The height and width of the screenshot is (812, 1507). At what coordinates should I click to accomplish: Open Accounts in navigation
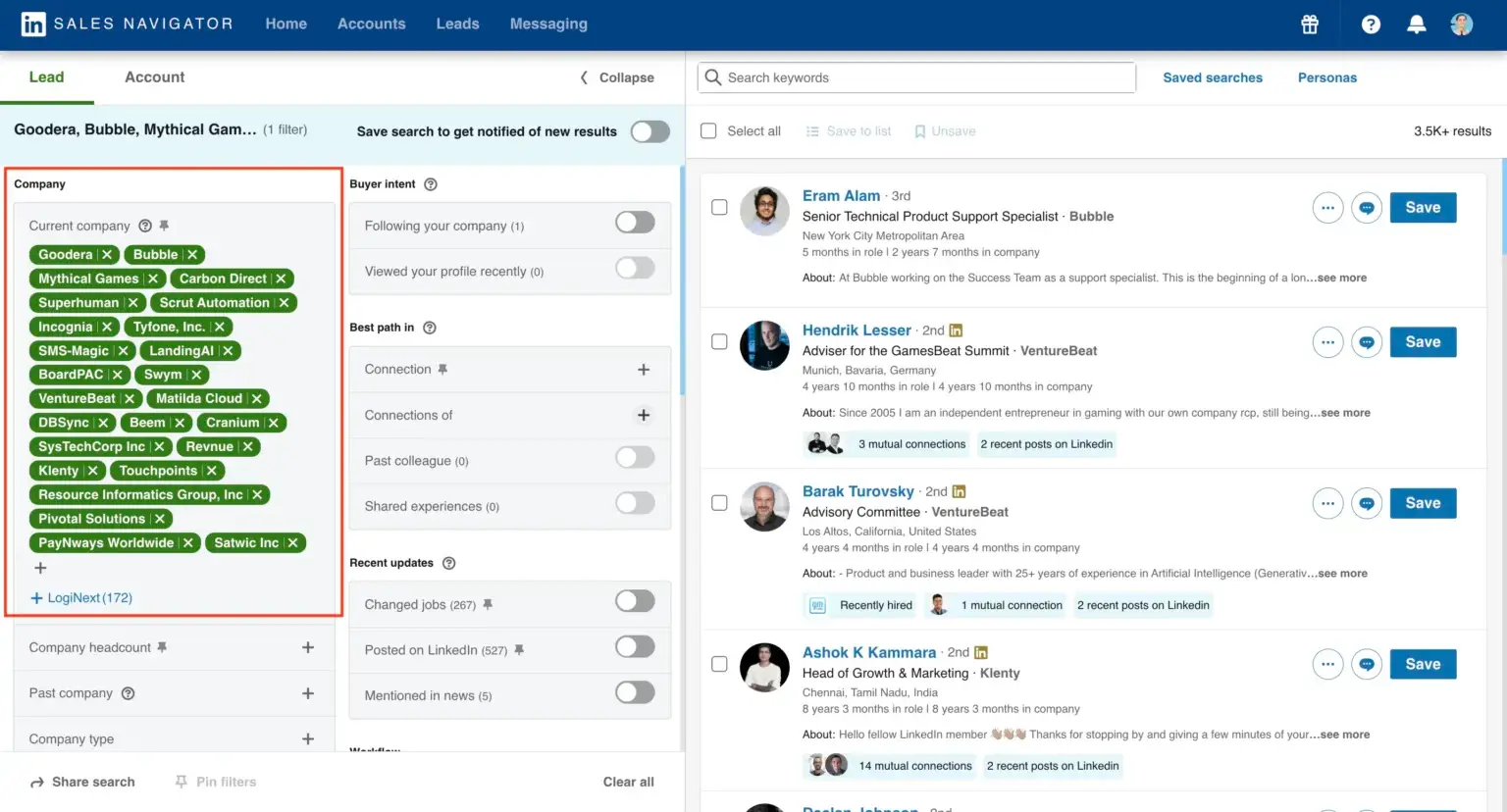pyautogui.click(x=372, y=24)
